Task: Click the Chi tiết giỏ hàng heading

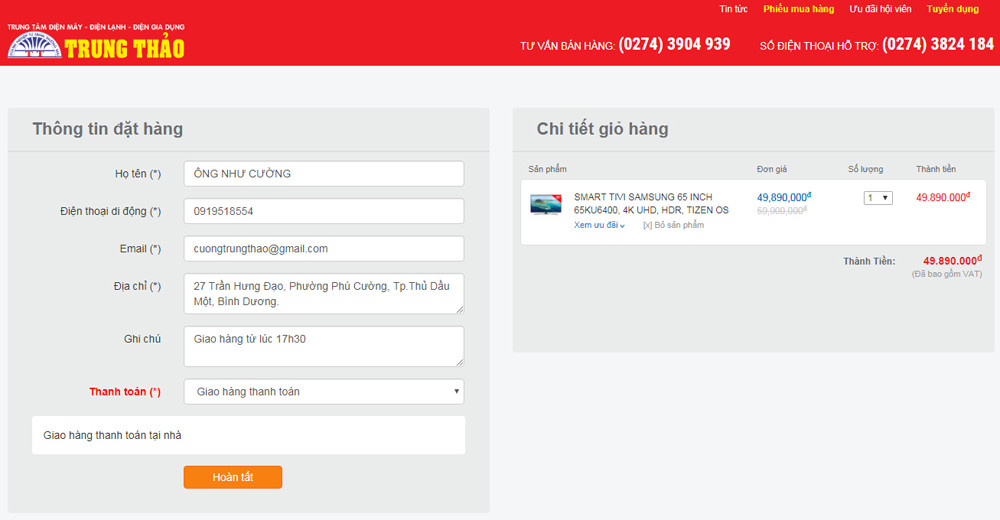Action: coord(603,129)
